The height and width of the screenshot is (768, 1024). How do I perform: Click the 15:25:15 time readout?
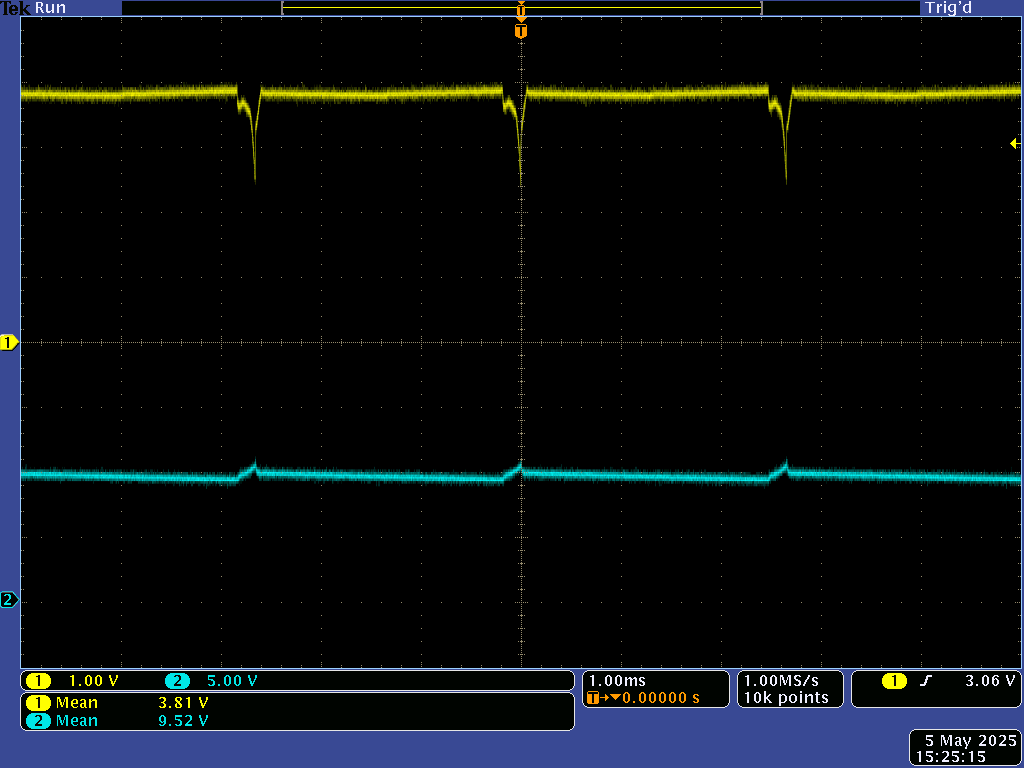point(950,757)
